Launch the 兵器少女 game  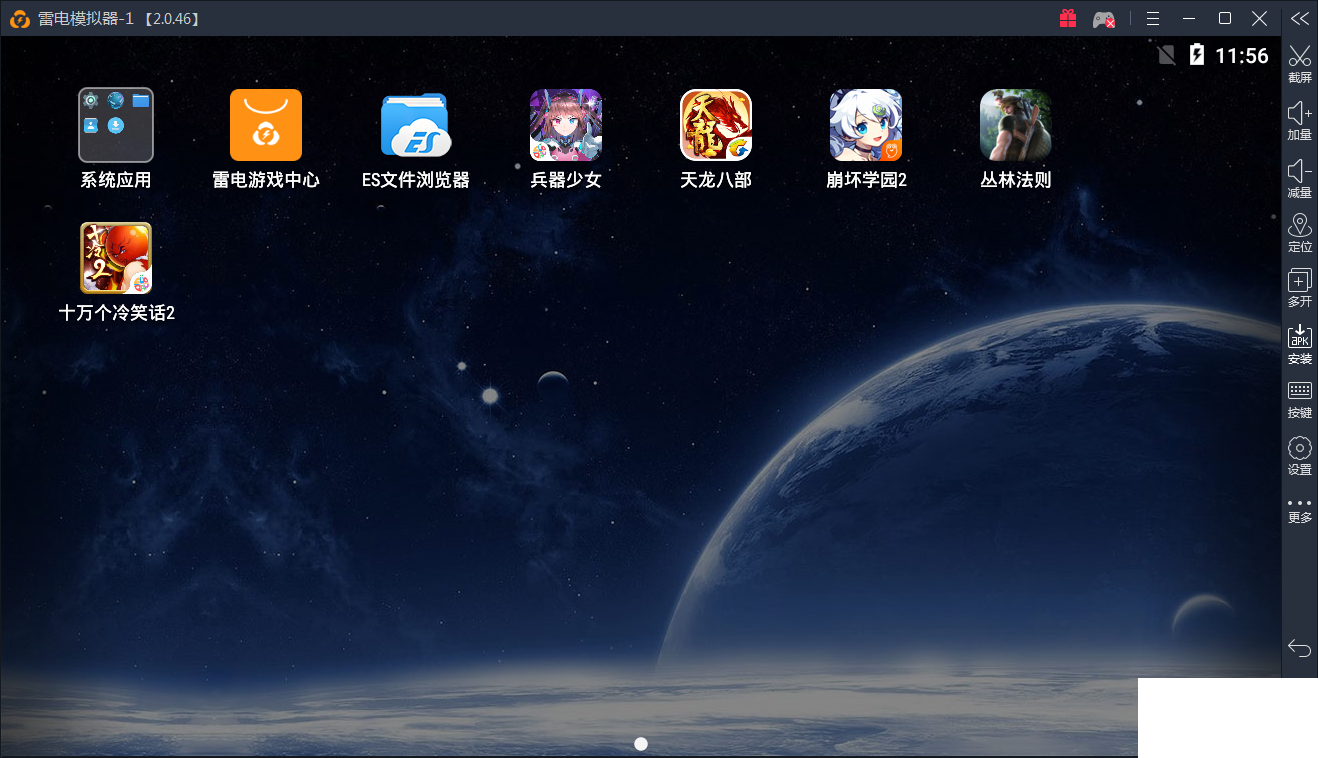(x=566, y=125)
